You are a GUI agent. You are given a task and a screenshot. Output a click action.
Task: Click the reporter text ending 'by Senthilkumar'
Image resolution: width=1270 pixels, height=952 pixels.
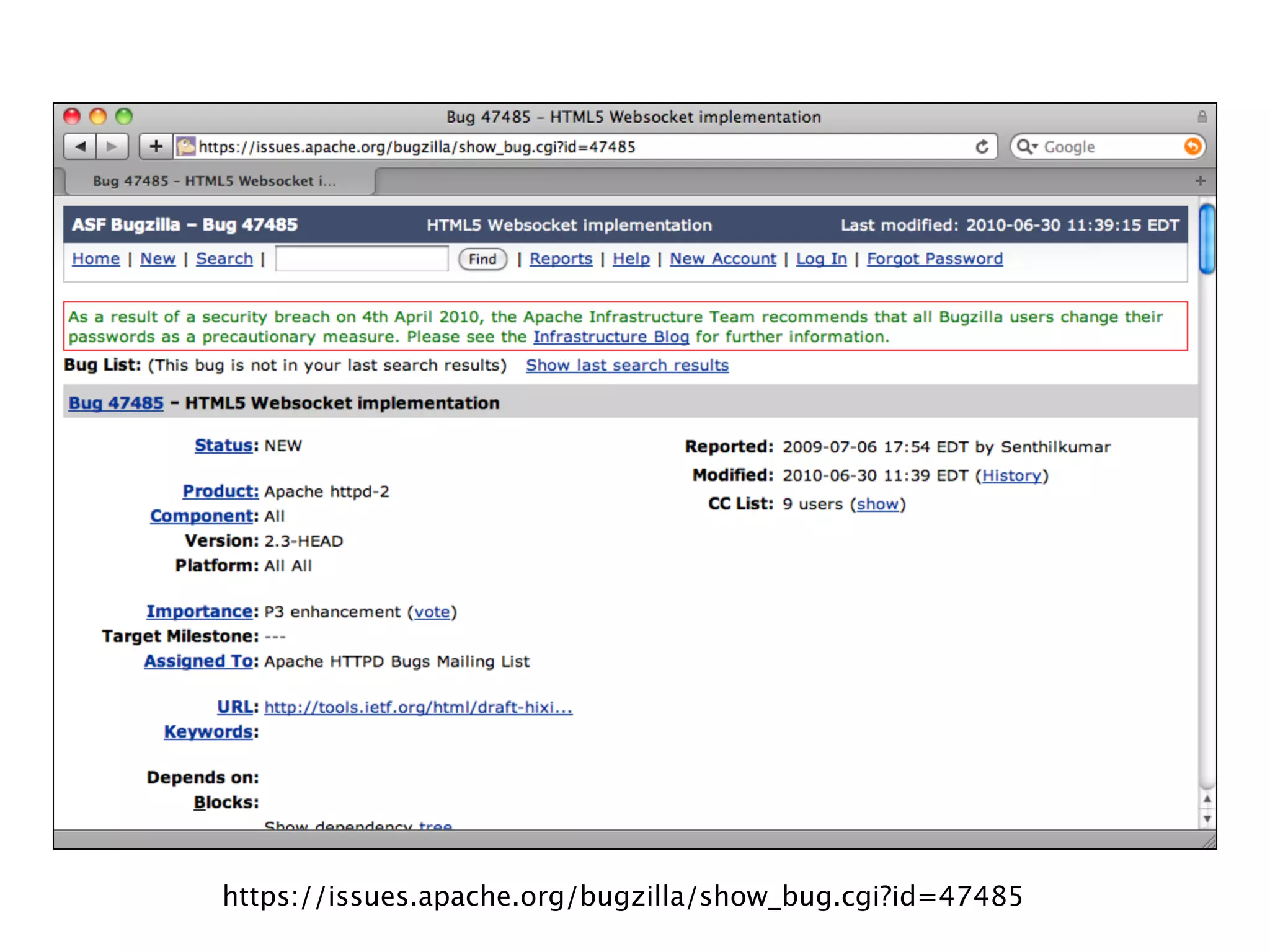(946, 447)
